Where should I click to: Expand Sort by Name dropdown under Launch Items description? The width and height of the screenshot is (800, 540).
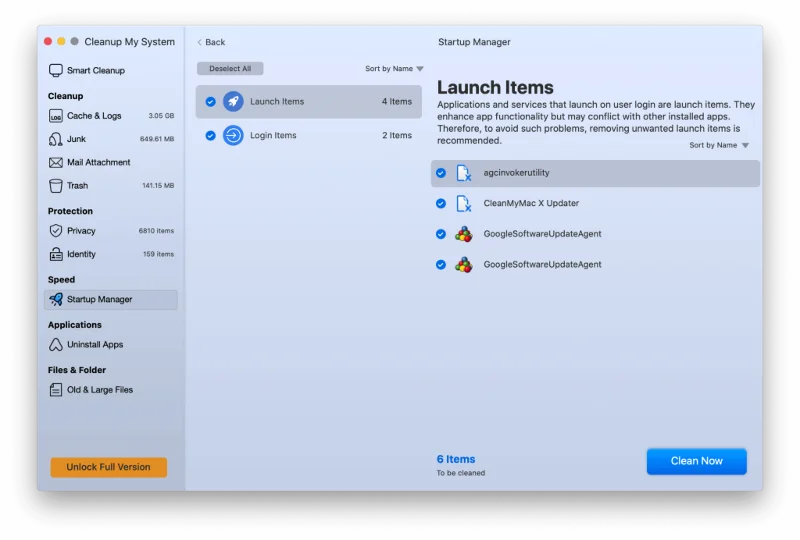718,145
